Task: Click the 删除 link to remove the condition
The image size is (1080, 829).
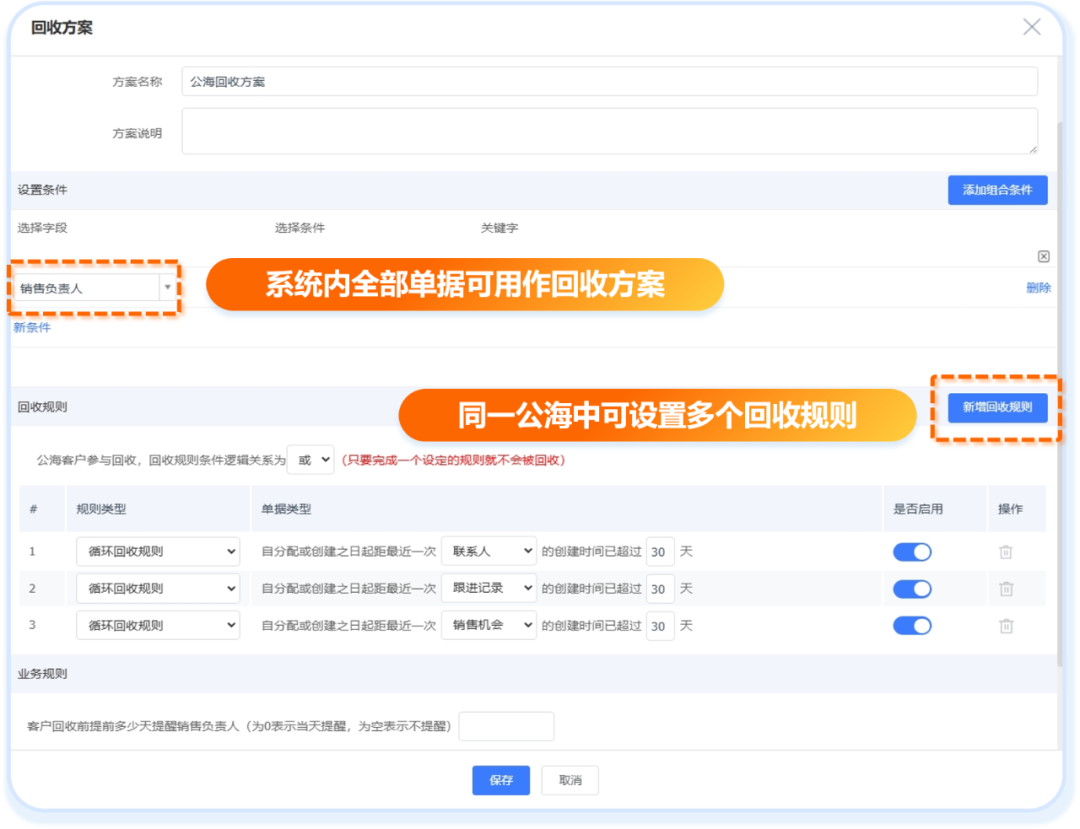Action: (1038, 287)
